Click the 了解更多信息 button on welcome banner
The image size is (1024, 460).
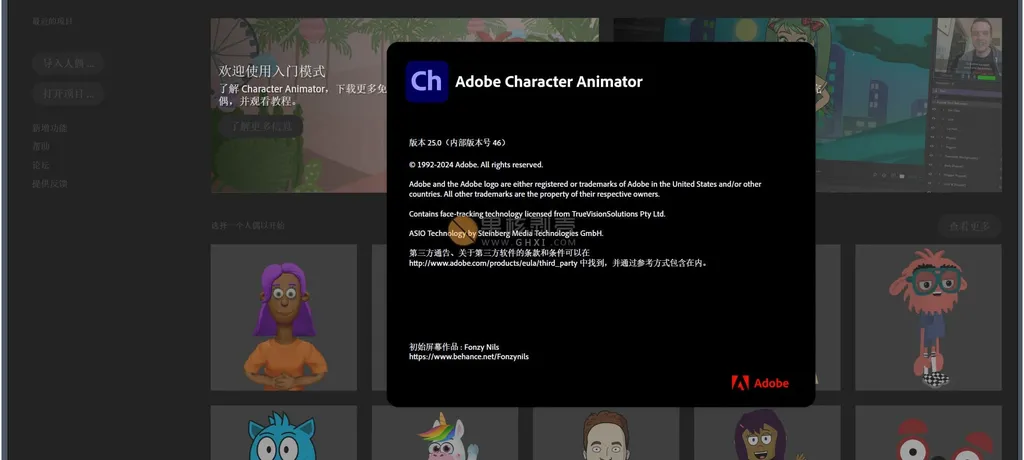(261, 126)
